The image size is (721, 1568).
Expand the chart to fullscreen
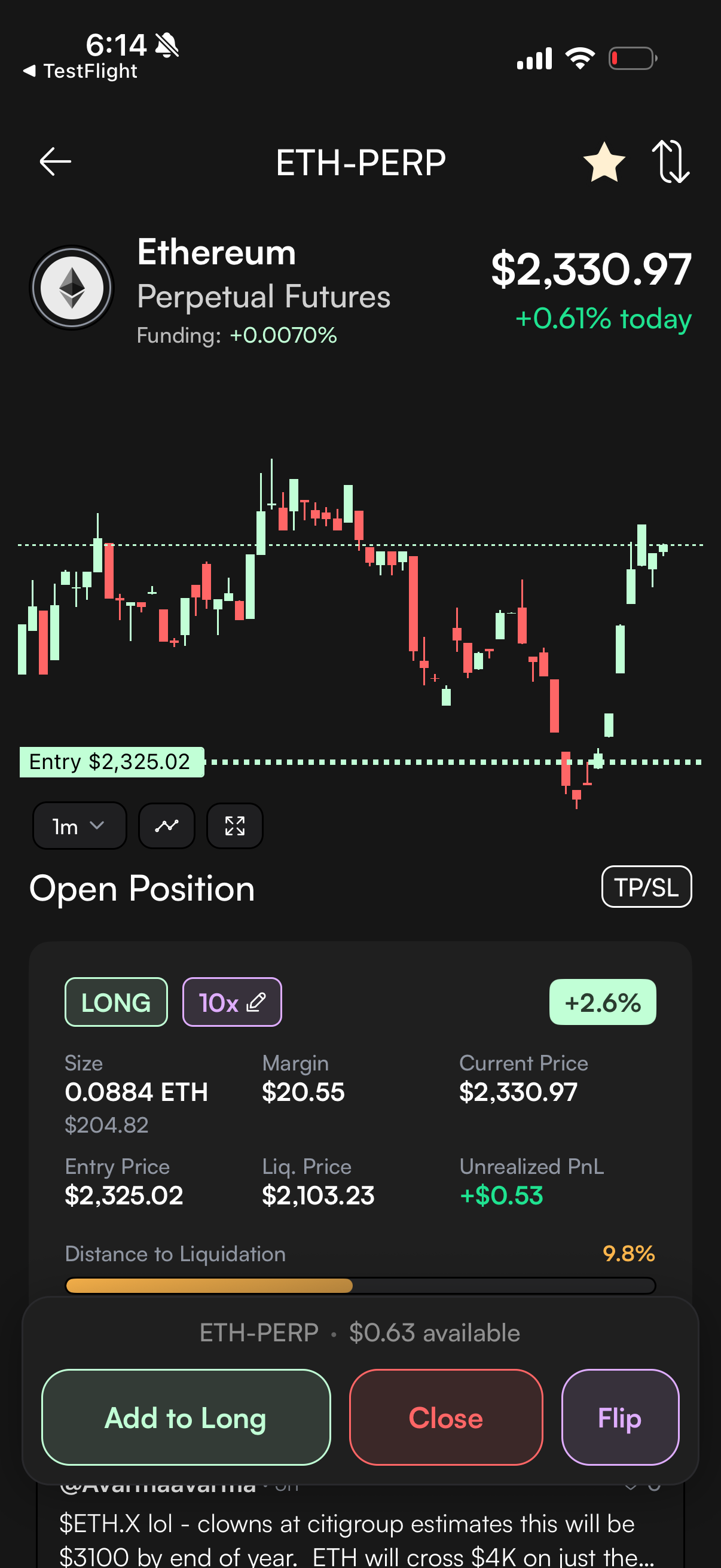tap(235, 826)
